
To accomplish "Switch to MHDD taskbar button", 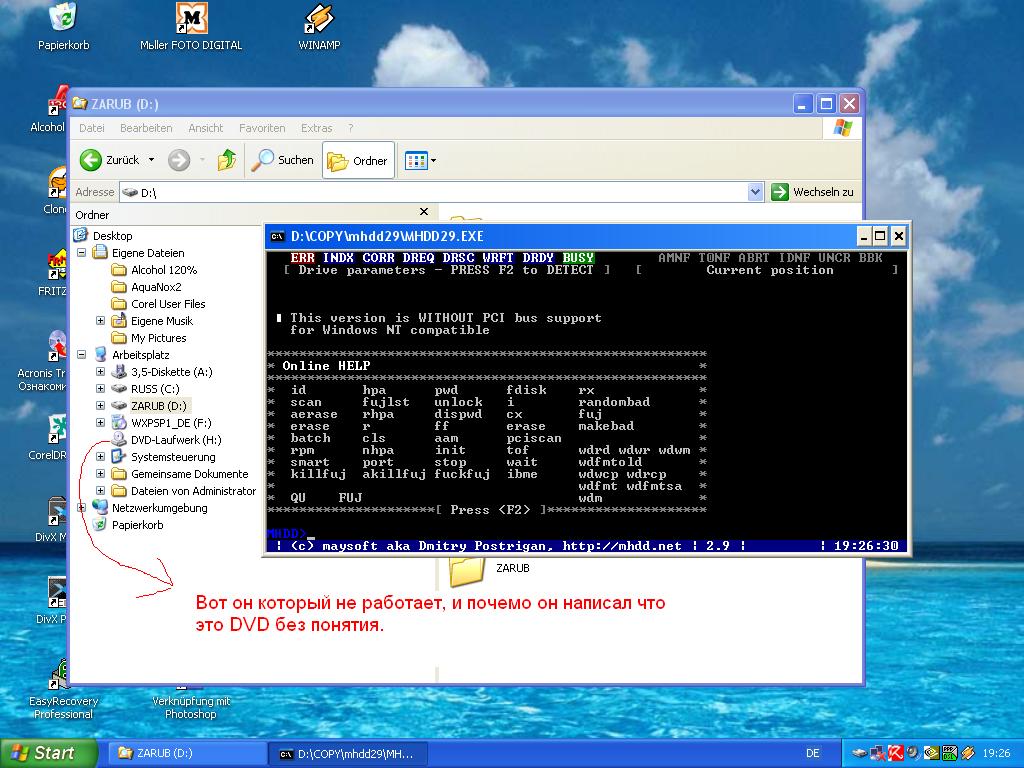I will [x=348, y=753].
